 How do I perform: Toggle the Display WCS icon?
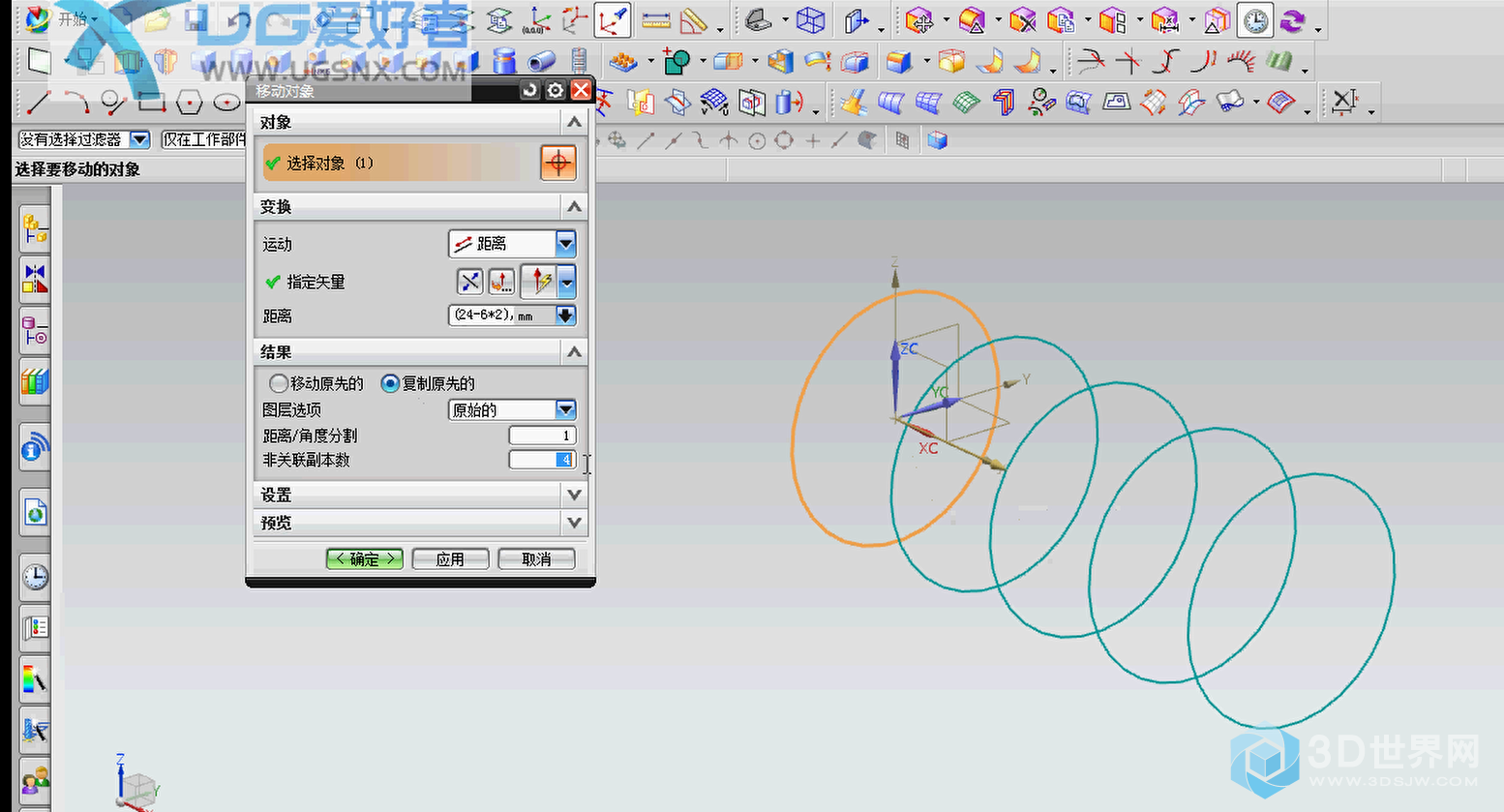point(612,20)
